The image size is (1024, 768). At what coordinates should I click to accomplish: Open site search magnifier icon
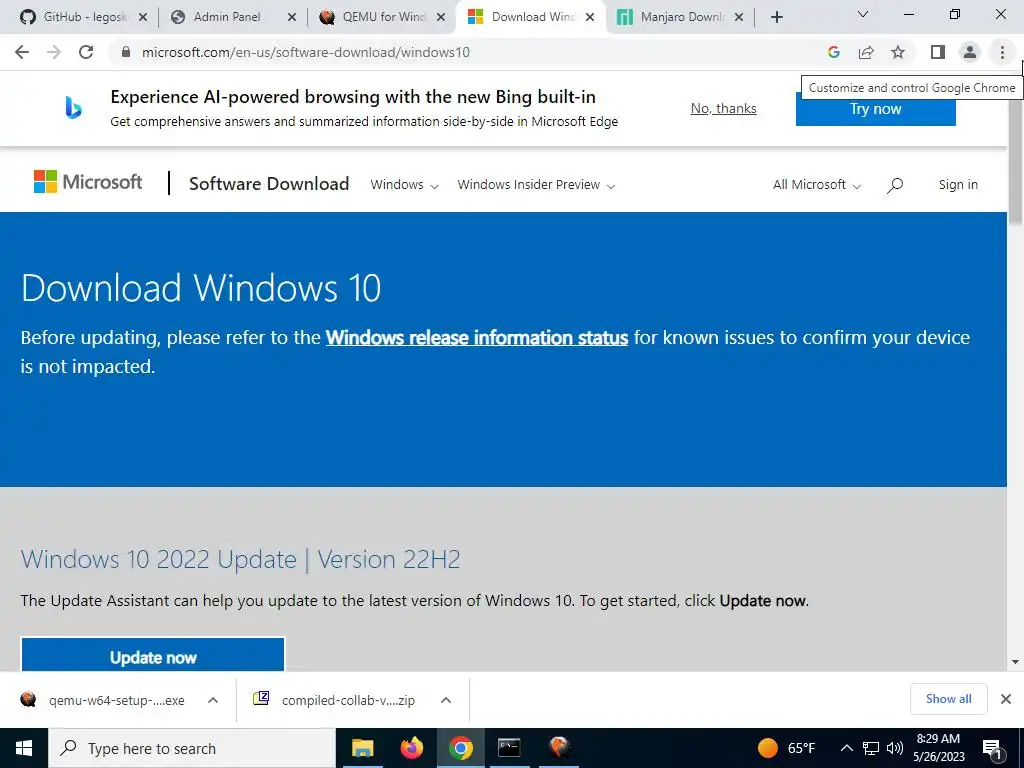(895, 185)
